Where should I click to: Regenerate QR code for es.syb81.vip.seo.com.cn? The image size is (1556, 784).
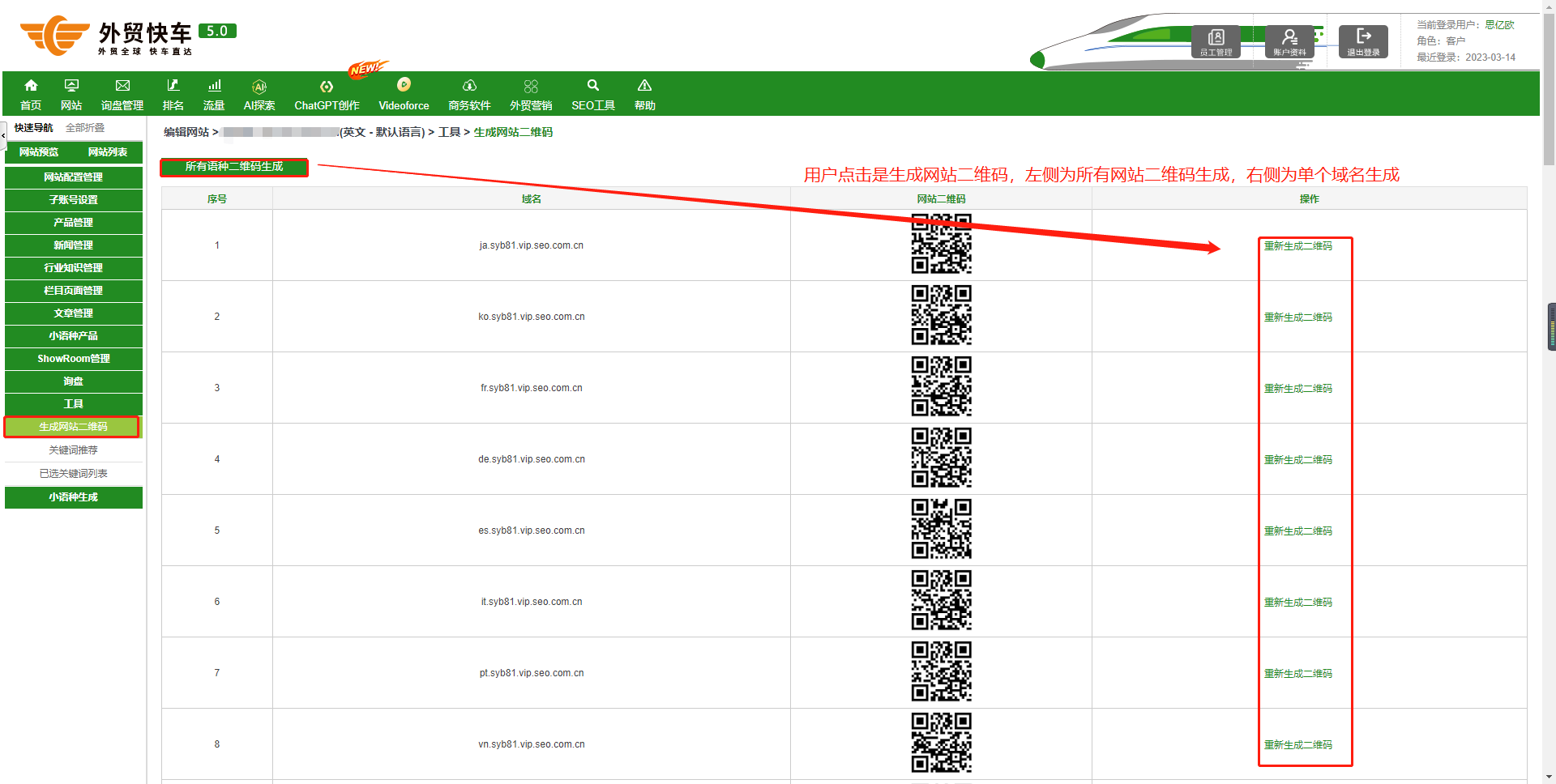click(x=1297, y=531)
